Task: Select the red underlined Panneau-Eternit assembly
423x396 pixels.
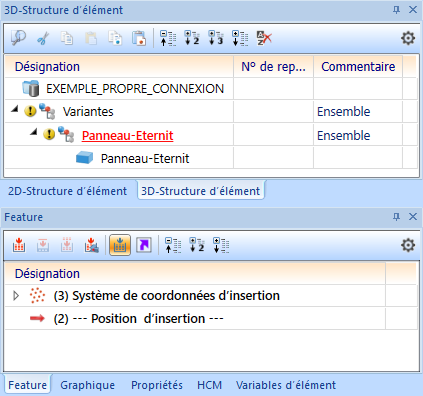Action: click(127, 135)
